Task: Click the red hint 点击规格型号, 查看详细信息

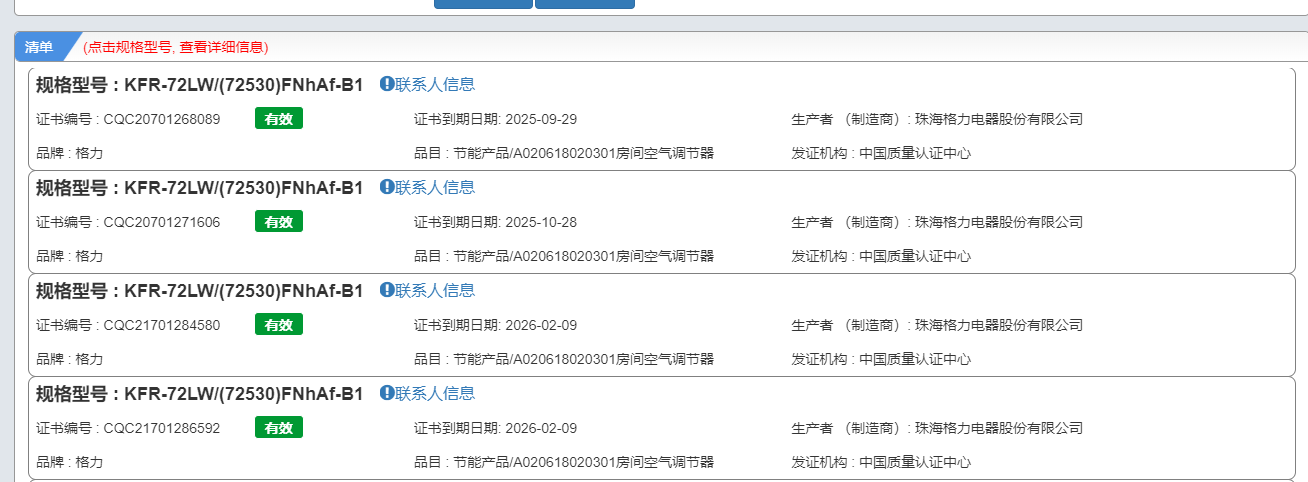Action: pyautogui.click(x=176, y=47)
